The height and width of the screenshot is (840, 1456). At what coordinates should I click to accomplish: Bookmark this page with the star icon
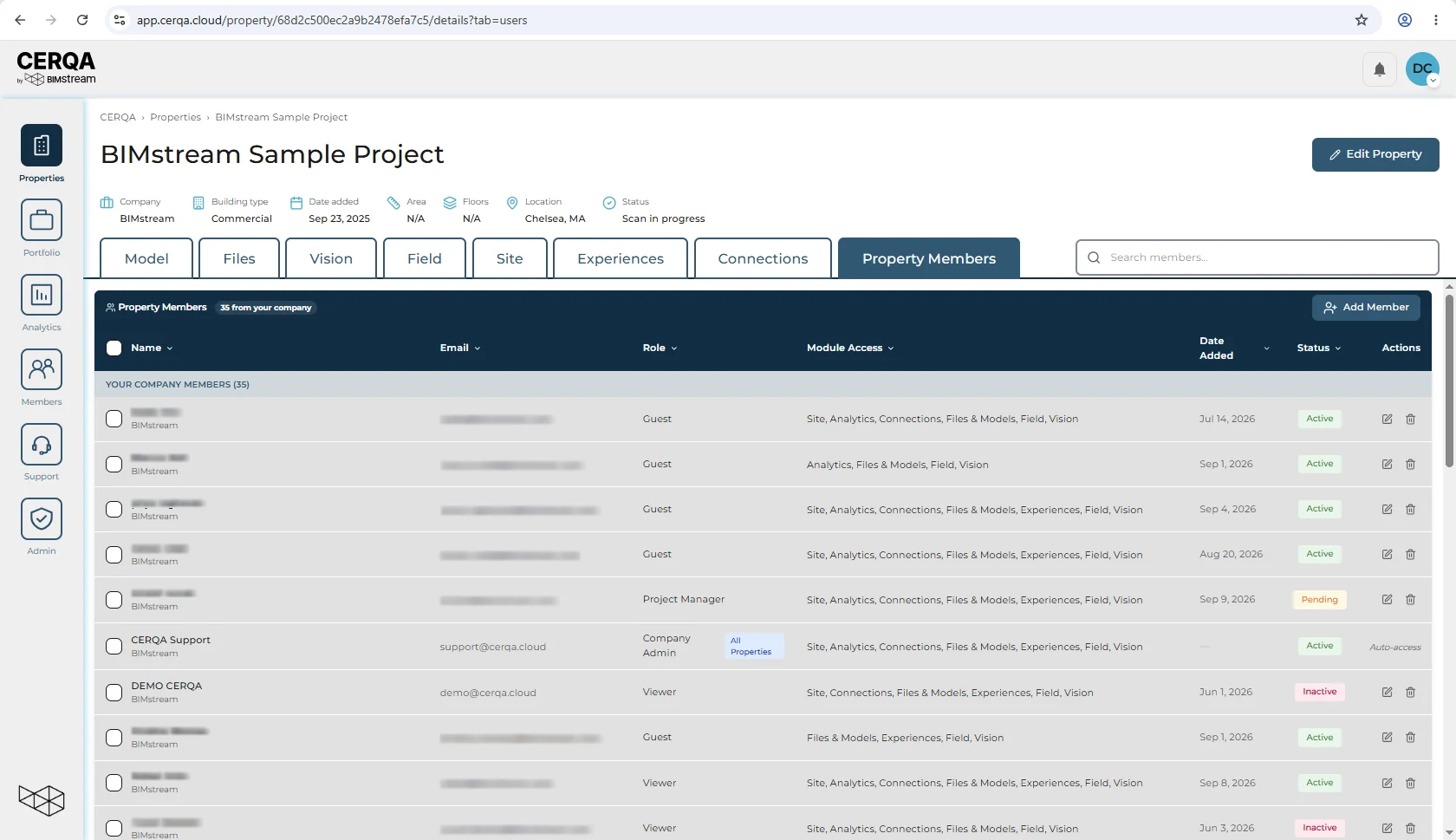click(1362, 20)
